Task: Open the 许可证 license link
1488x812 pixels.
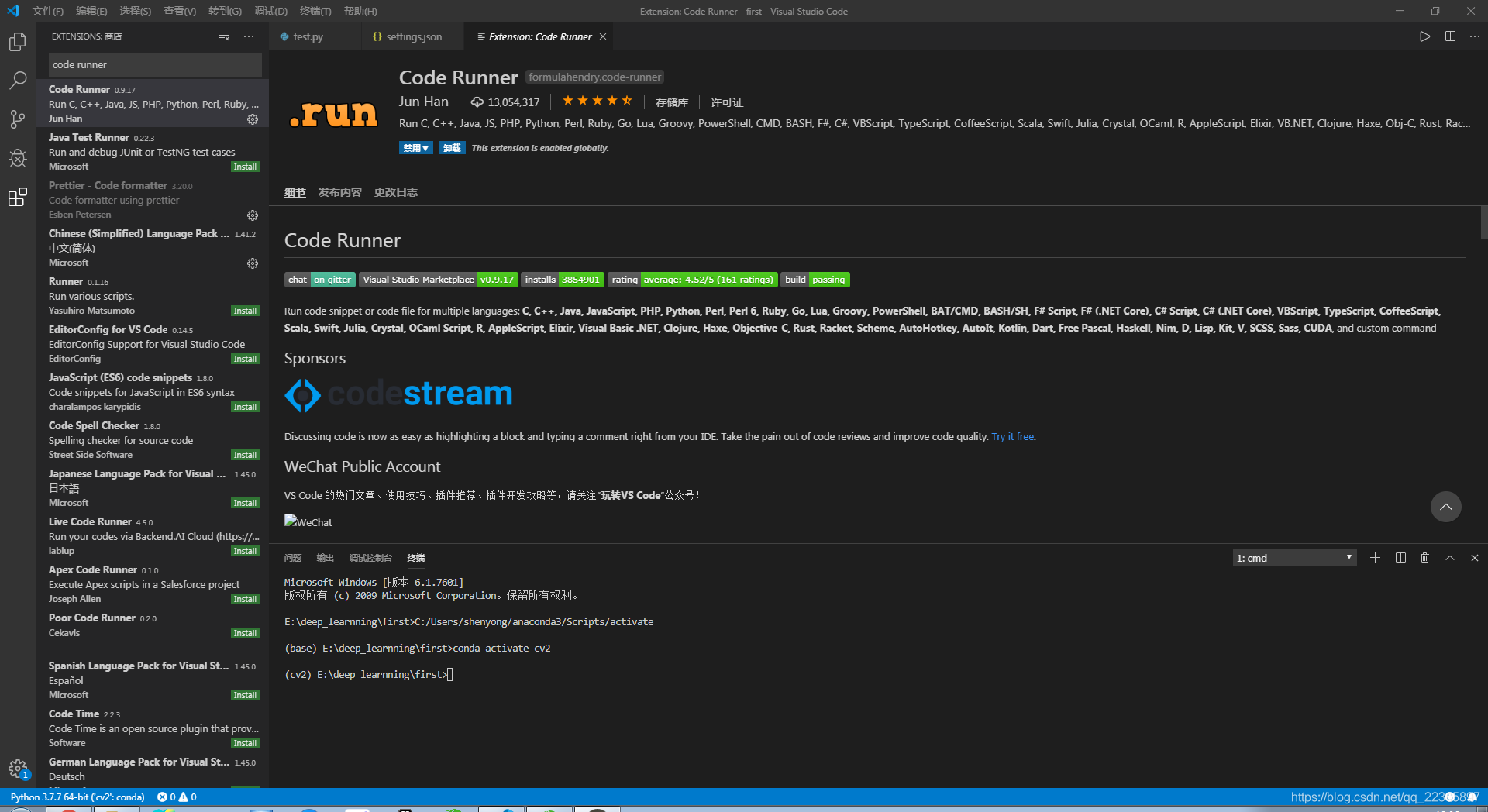Action: pos(727,102)
